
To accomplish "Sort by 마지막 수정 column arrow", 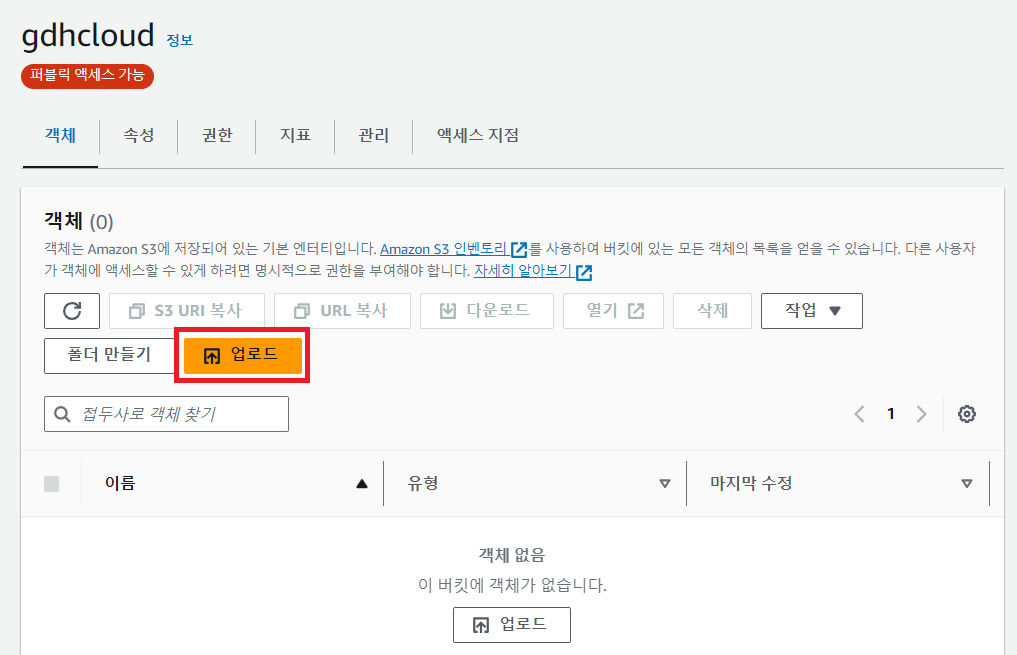I will [966, 483].
